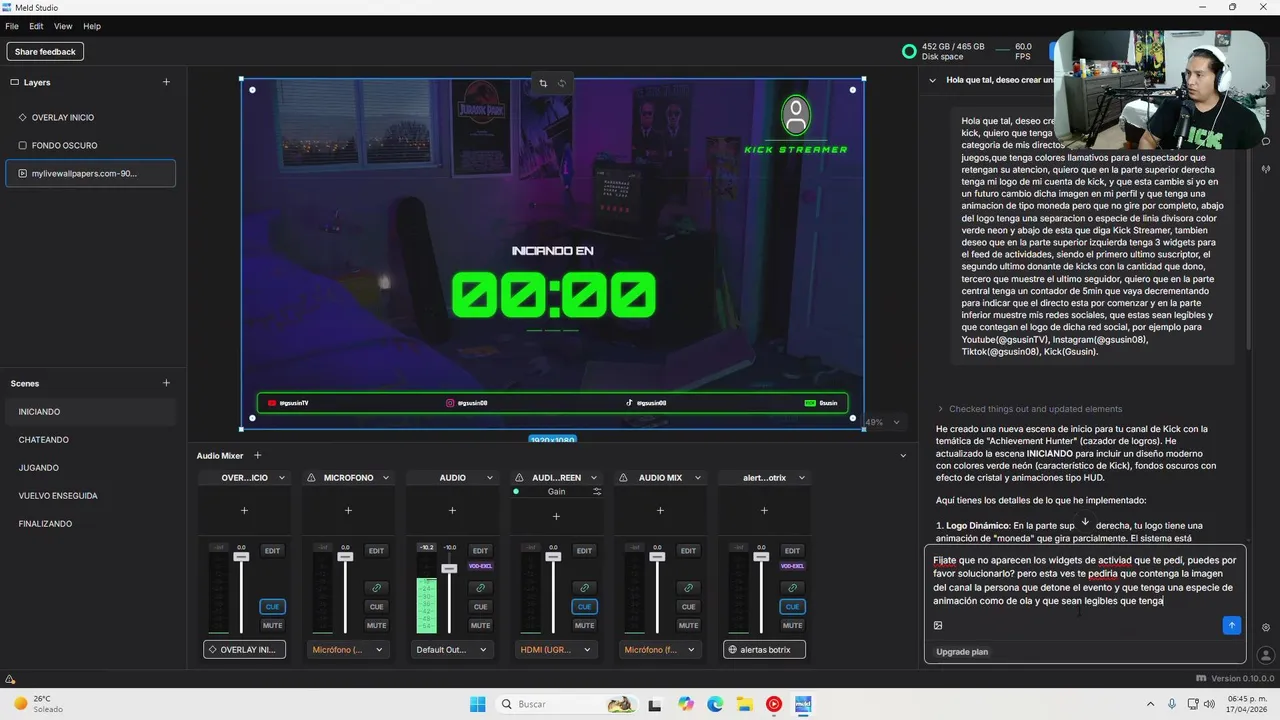Screen dimensions: 1280x720
Task: Add an effect to the AUDIO MIX track
Action: tap(660, 510)
